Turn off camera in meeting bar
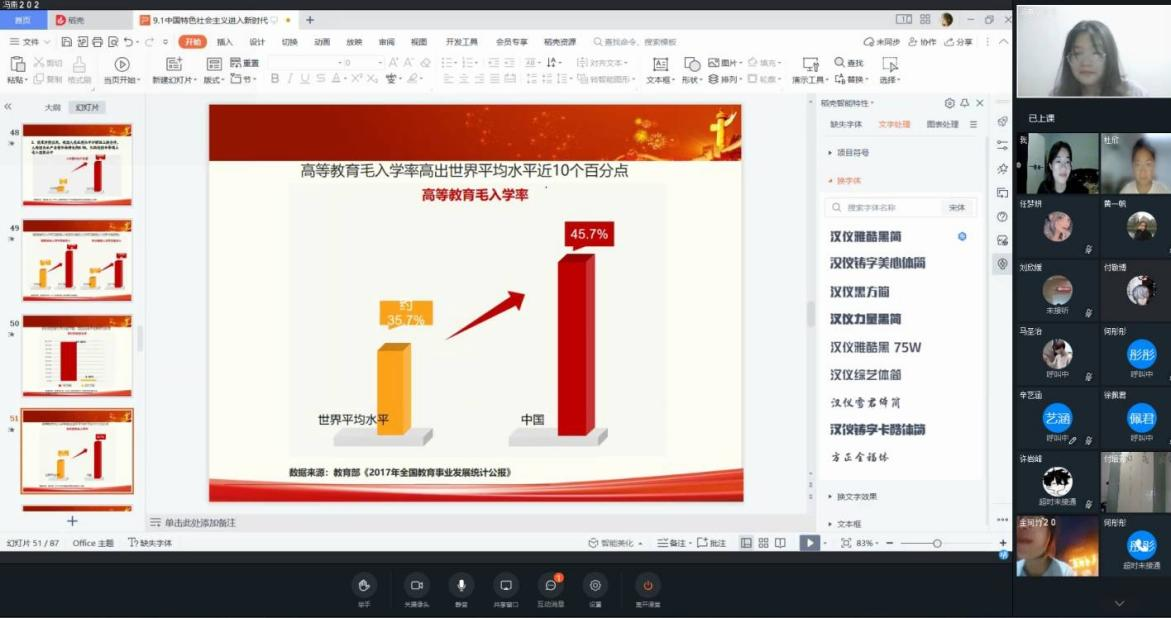This screenshot has height=618, width=1171. pyautogui.click(x=417, y=585)
